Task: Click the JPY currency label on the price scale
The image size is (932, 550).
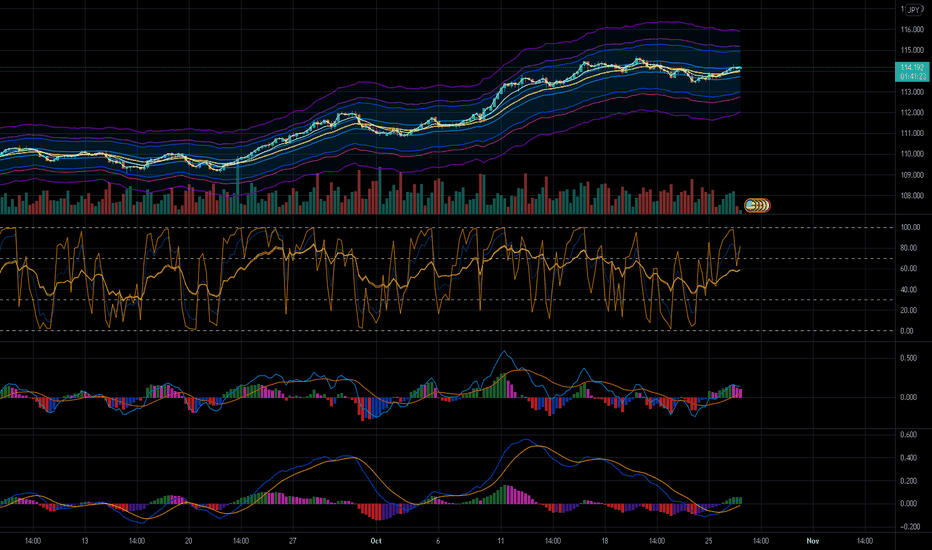Action: (x=914, y=10)
